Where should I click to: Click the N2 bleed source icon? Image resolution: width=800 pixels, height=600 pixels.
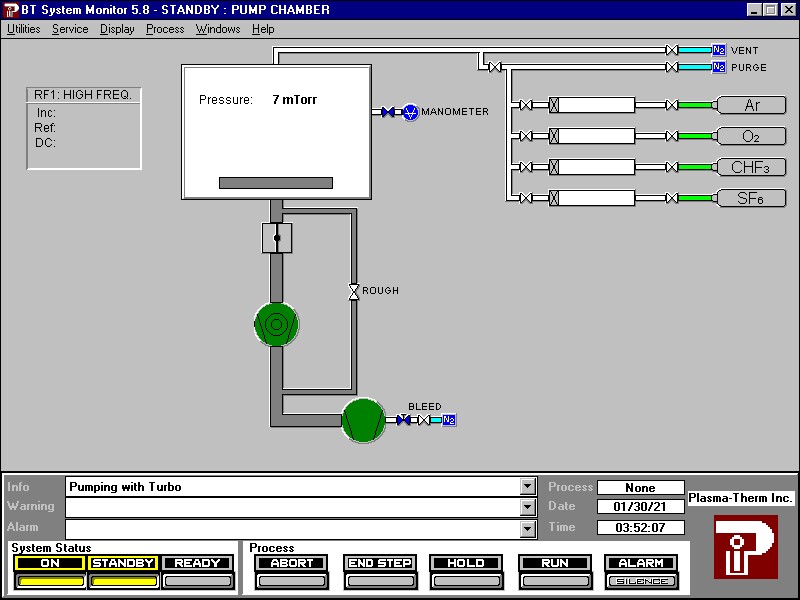(x=449, y=420)
